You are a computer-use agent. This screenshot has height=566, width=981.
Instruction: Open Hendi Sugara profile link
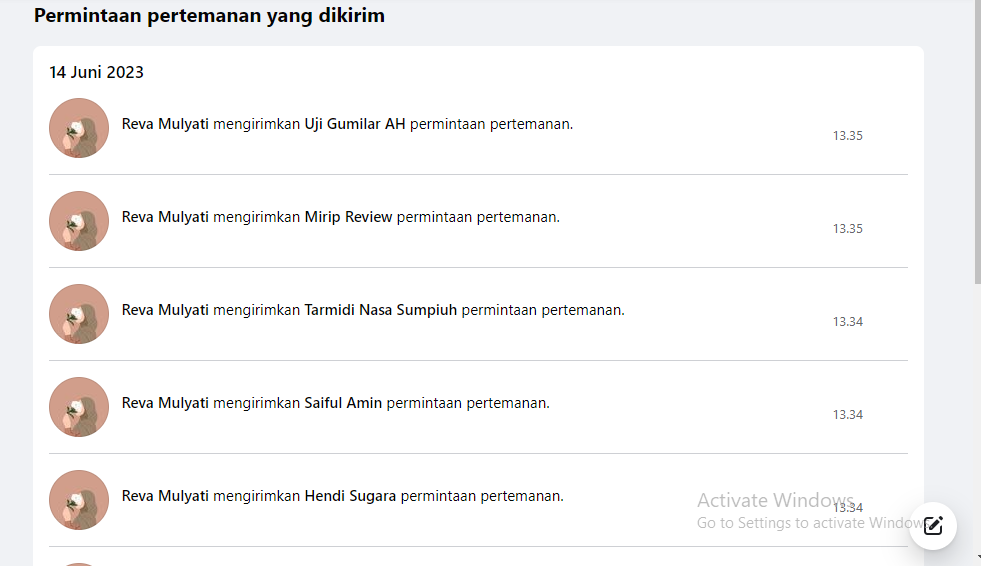pos(350,496)
